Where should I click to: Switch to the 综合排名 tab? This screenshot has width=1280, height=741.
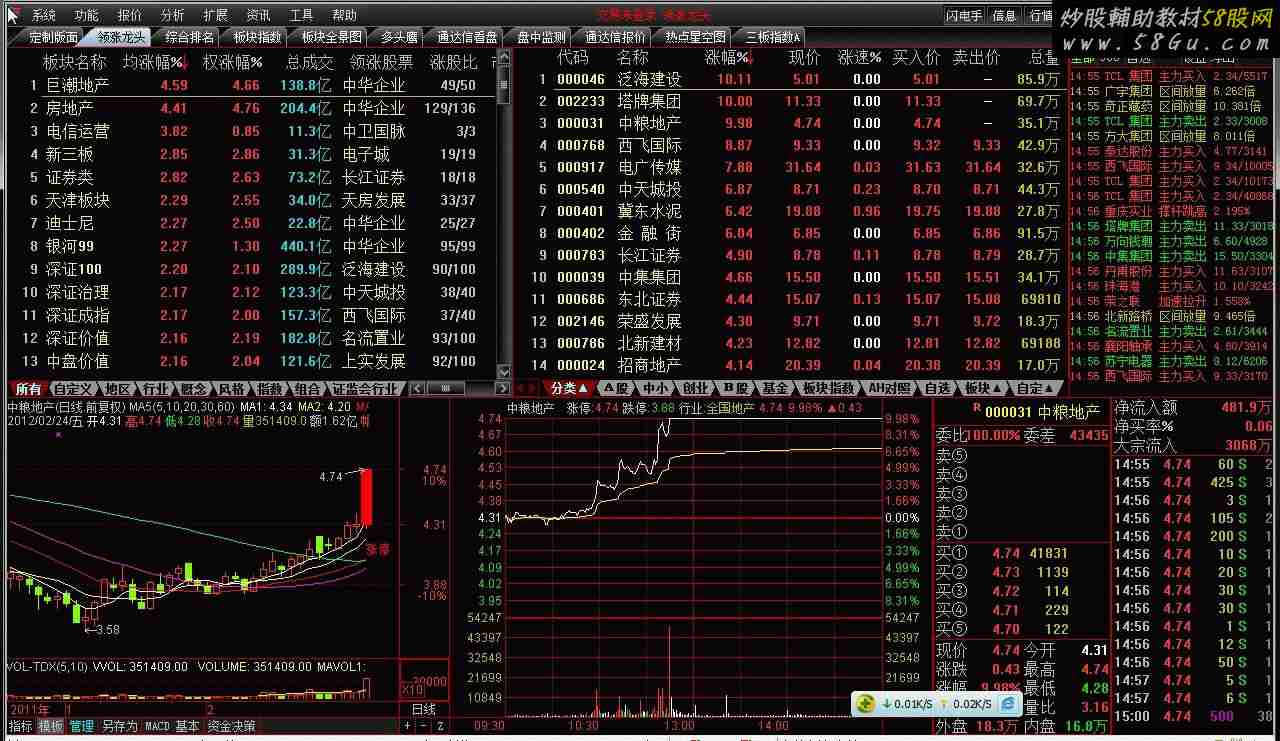[x=190, y=37]
